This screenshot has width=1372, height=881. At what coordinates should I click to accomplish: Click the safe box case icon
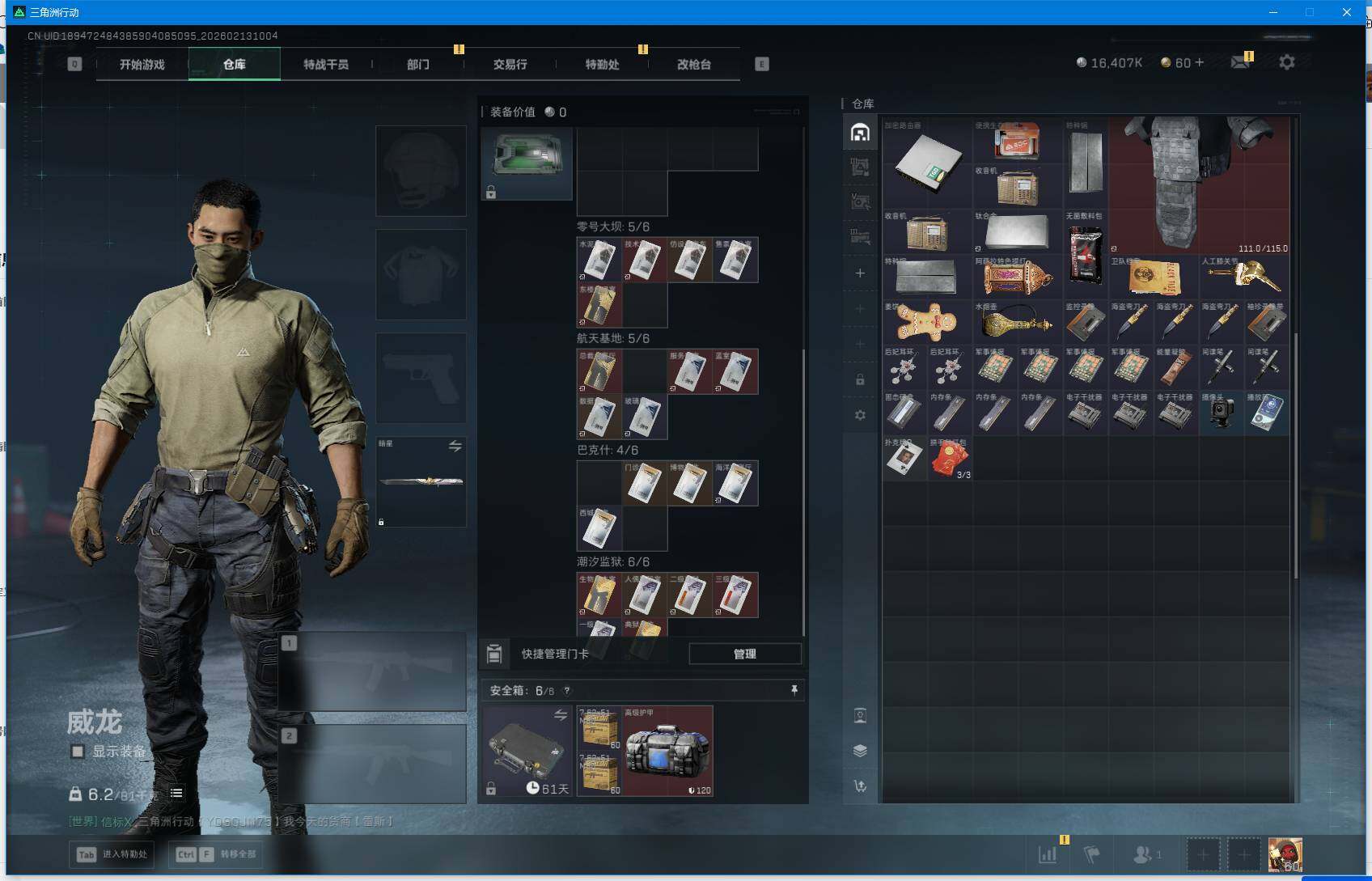point(527,751)
